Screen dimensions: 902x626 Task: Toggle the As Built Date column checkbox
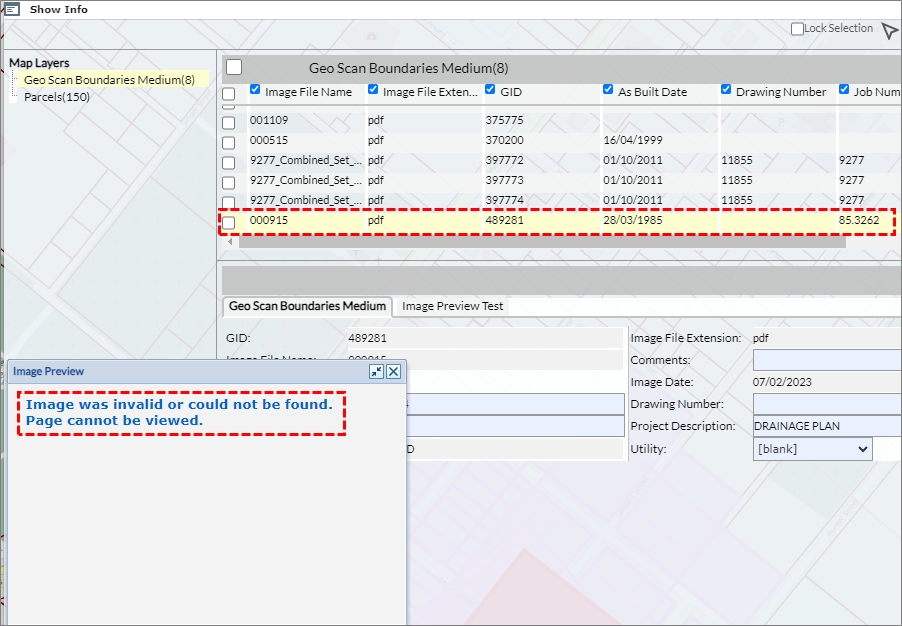click(x=609, y=90)
